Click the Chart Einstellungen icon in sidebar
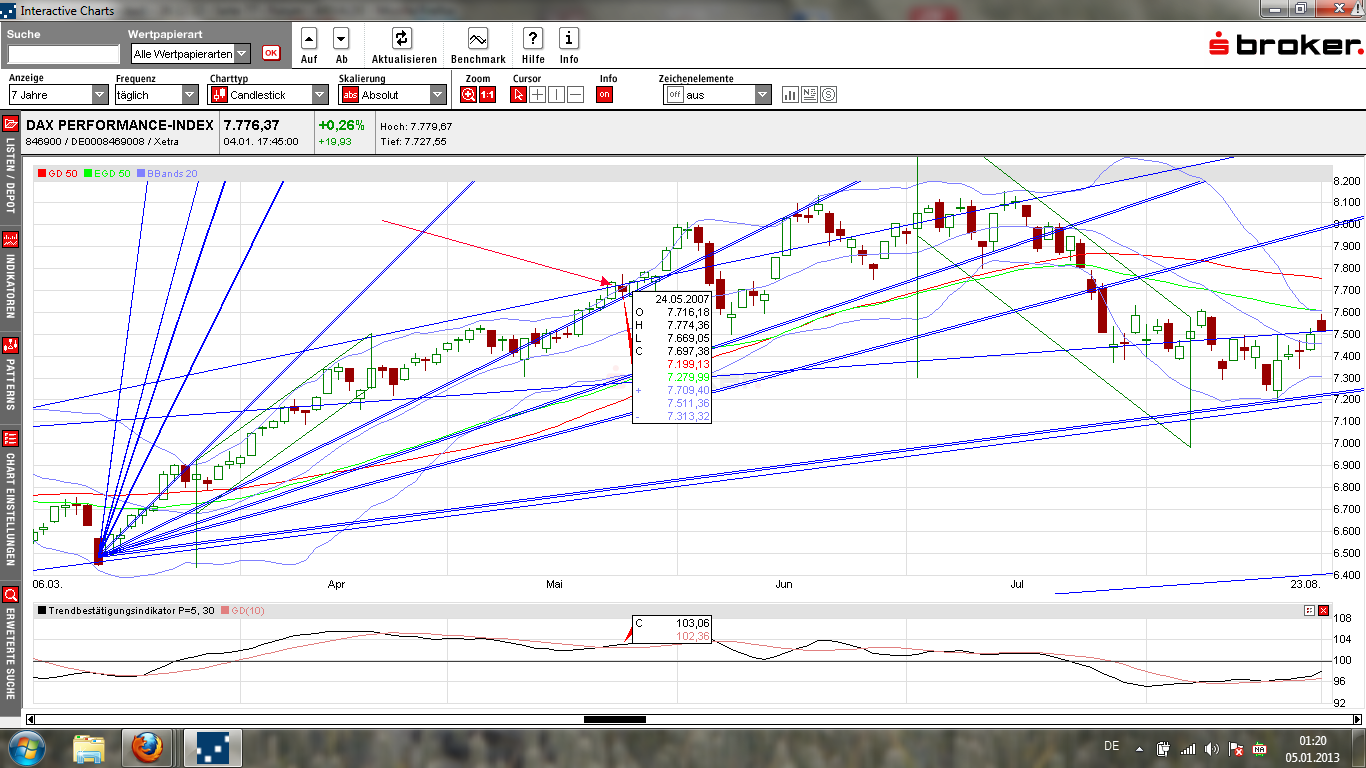This screenshot has height=768, width=1366. (11, 438)
